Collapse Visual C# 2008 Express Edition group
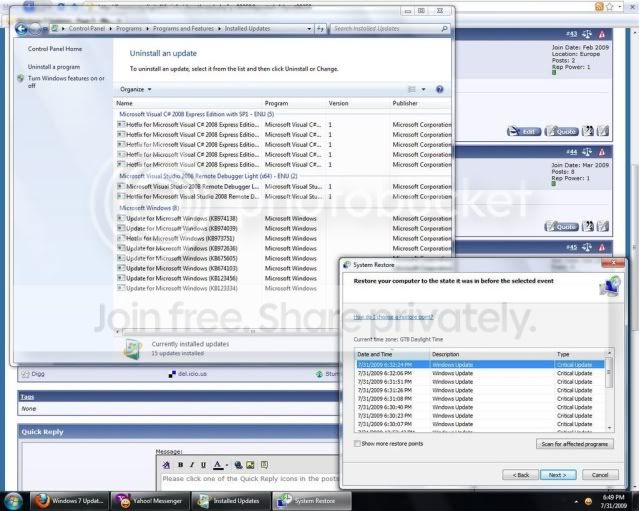The width and height of the screenshot is (639, 511). [x=196, y=115]
